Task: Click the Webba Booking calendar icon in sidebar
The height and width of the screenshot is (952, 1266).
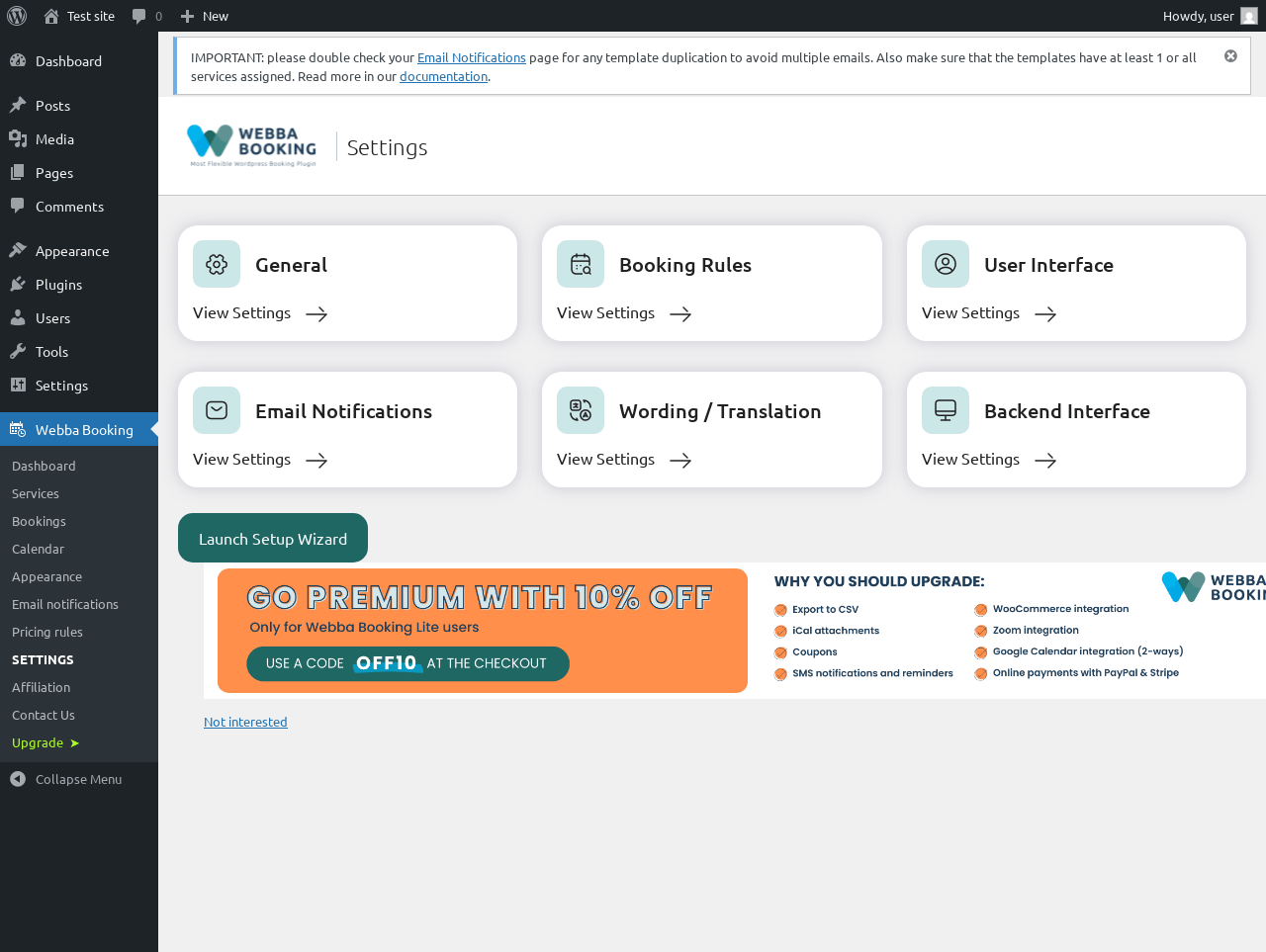Action: (18, 429)
